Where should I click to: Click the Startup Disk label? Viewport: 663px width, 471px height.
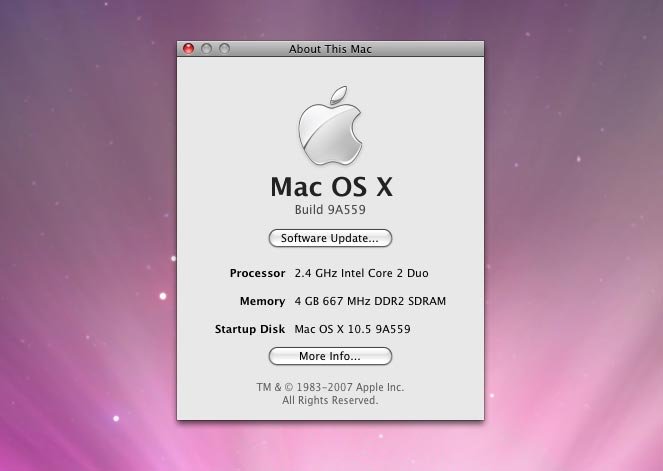pyautogui.click(x=250, y=329)
